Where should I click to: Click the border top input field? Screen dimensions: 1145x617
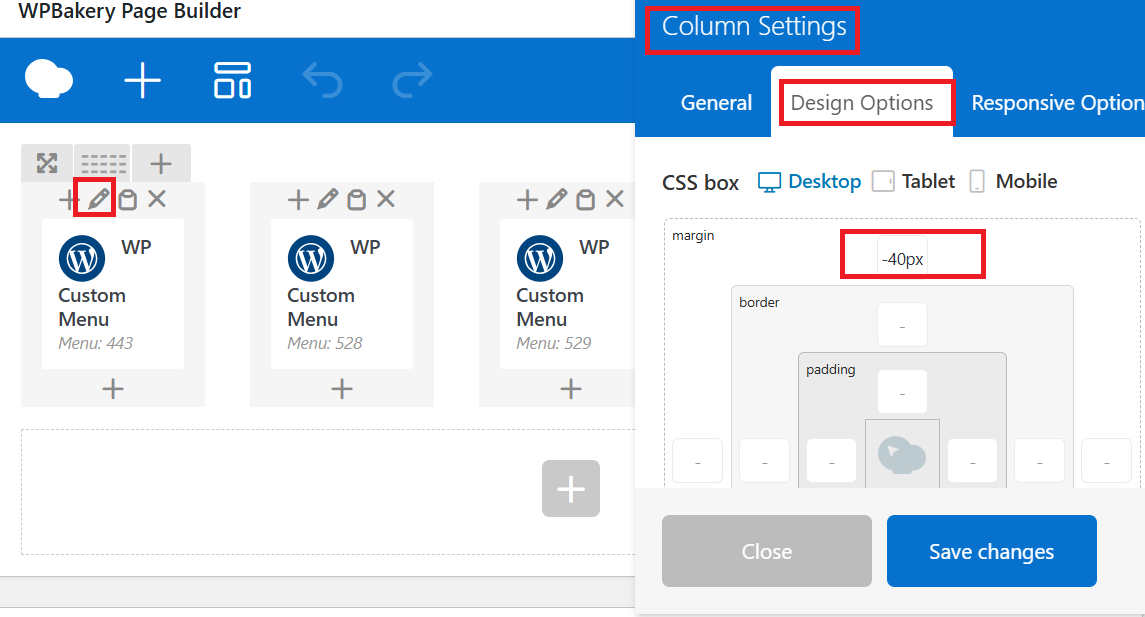coord(903,325)
